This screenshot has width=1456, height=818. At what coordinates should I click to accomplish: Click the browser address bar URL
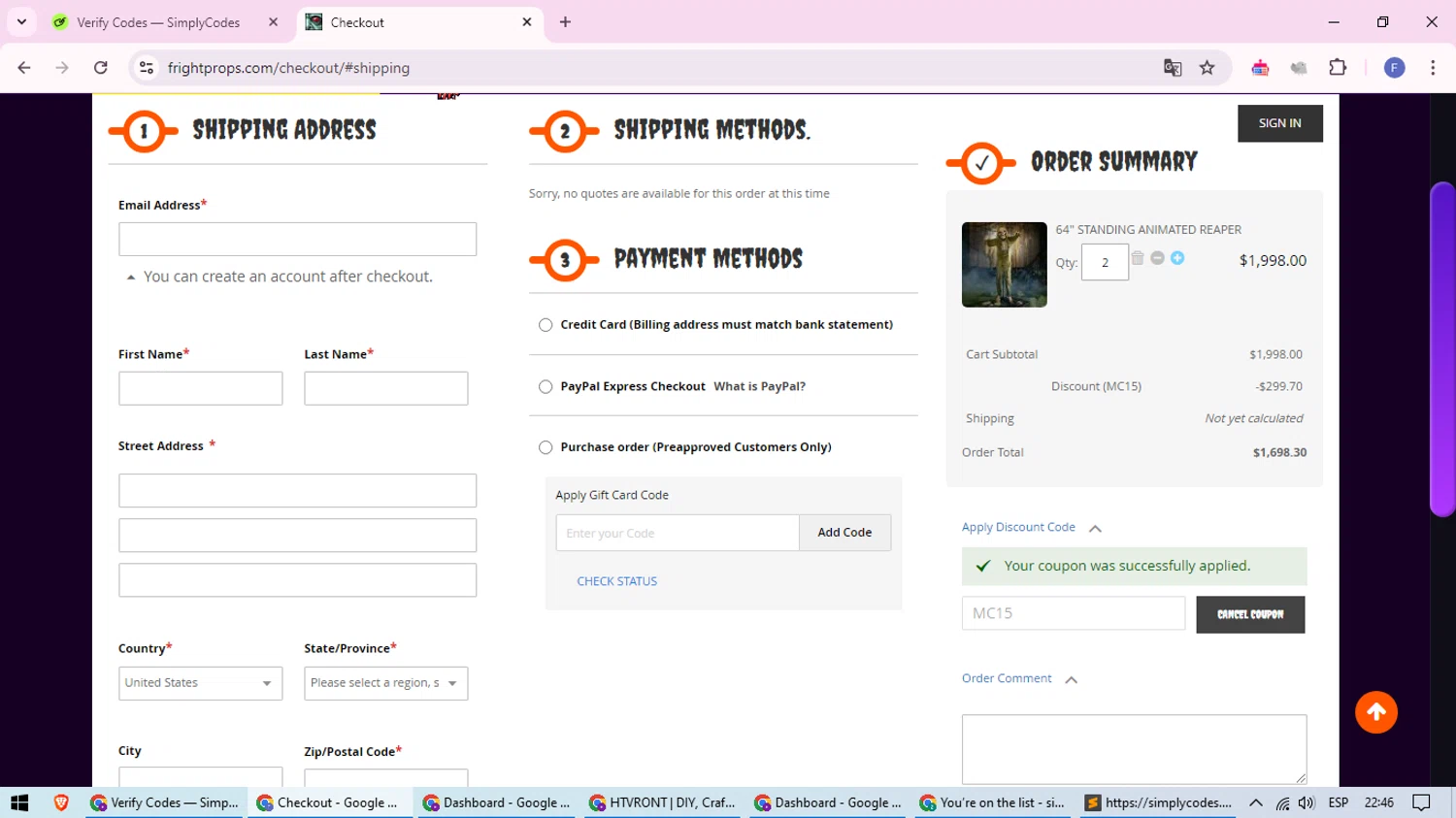(x=288, y=68)
